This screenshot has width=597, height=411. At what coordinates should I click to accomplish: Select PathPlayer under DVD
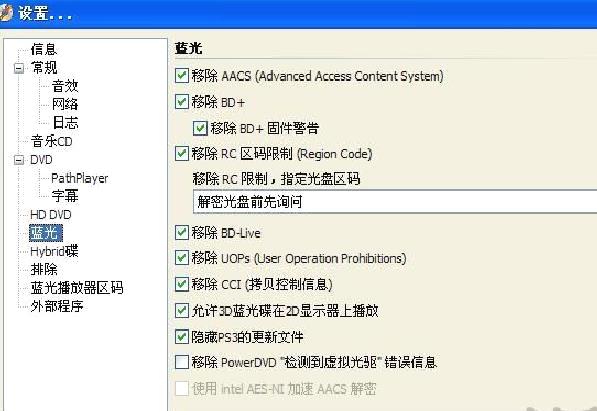click(80, 178)
